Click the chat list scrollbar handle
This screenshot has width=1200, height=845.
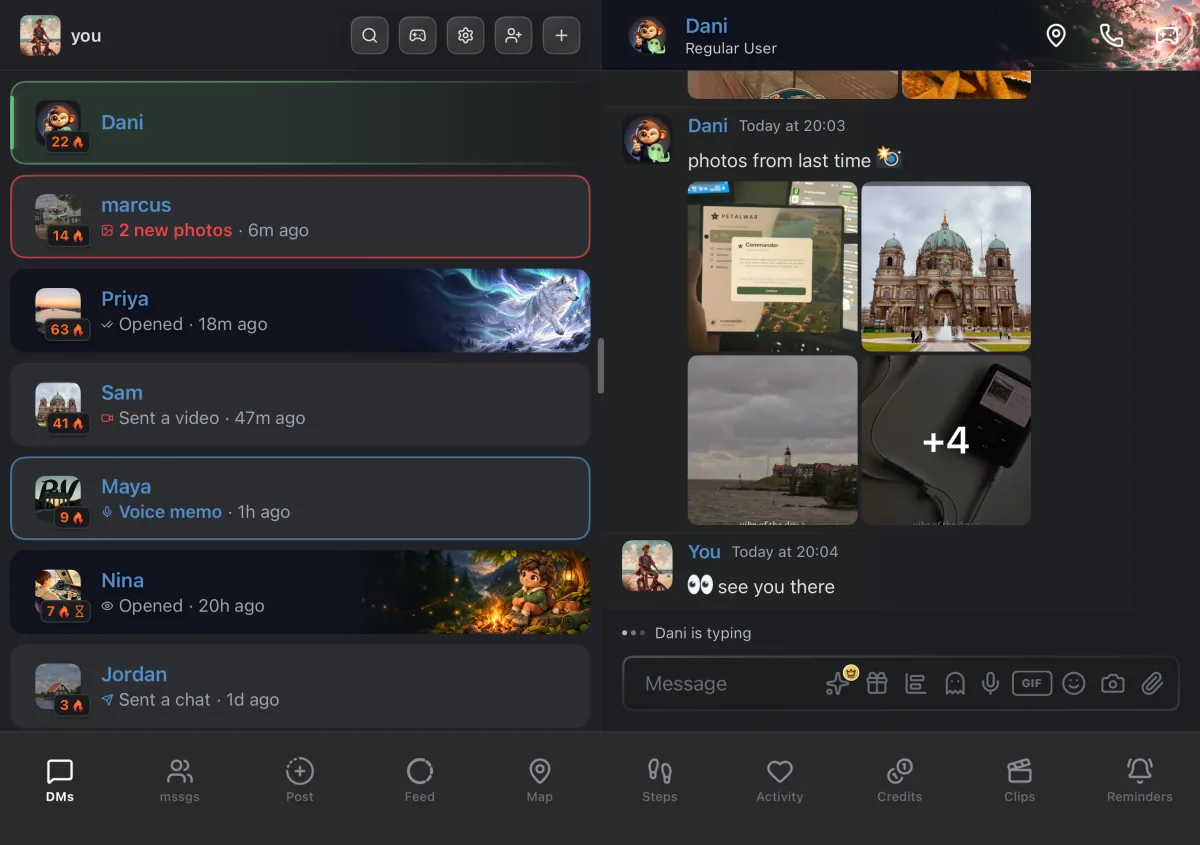601,366
